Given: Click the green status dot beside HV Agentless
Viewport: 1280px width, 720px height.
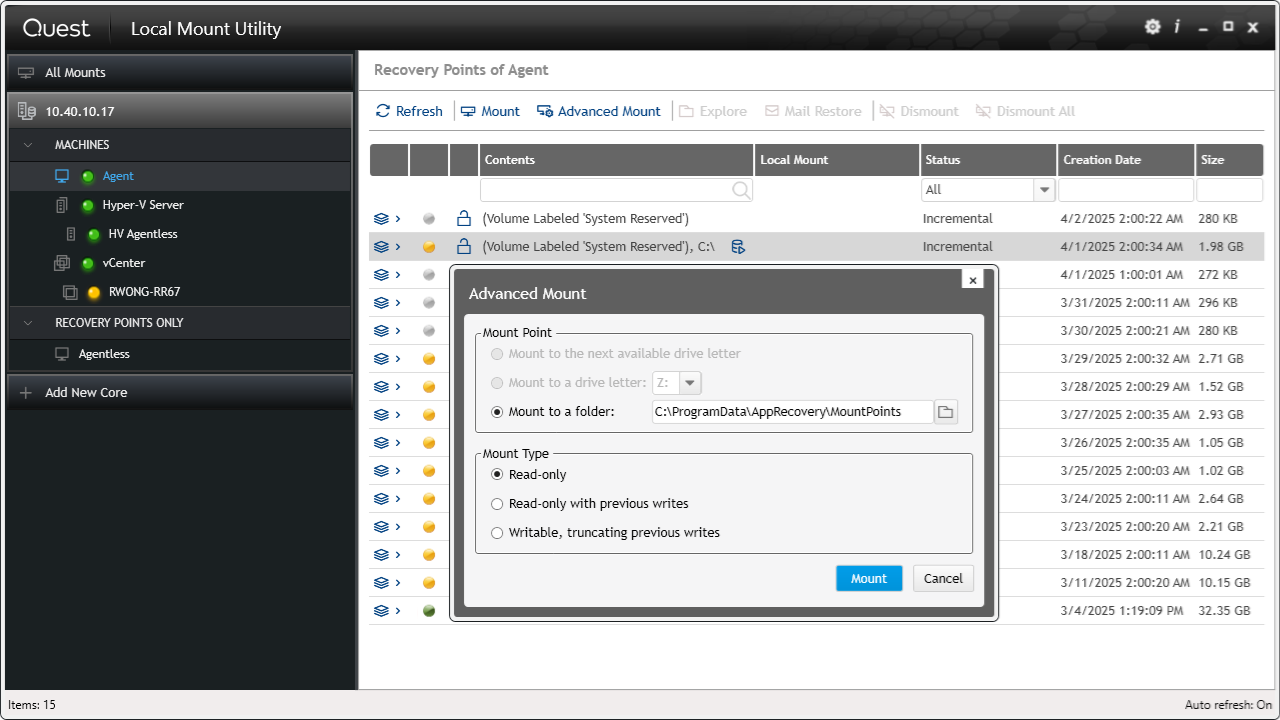Looking at the screenshot, I should point(94,235).
